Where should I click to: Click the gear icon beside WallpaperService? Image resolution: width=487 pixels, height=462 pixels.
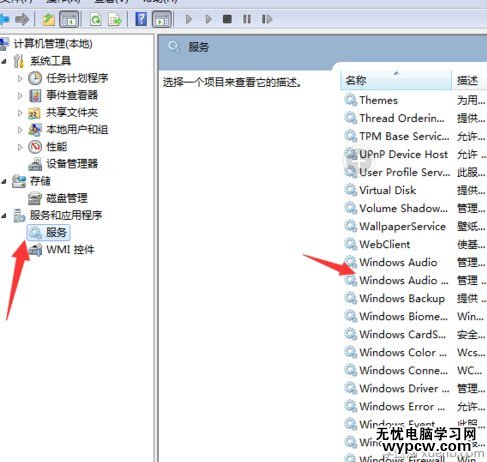tap(351, 226)
